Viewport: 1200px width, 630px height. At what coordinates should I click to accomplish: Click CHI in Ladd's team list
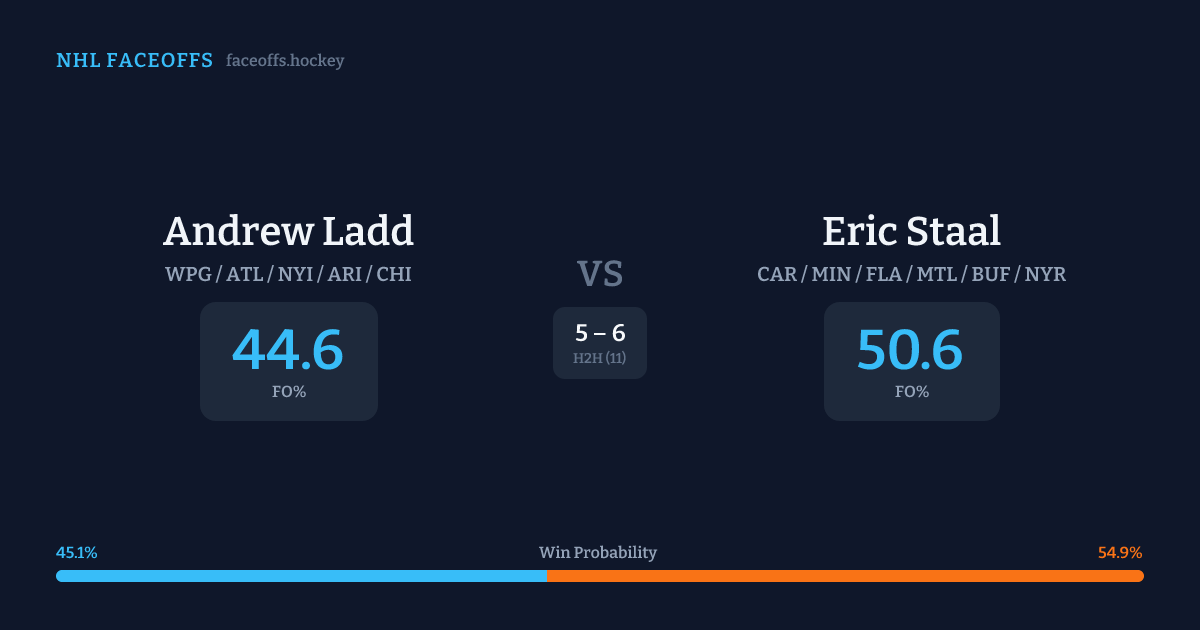393,274
